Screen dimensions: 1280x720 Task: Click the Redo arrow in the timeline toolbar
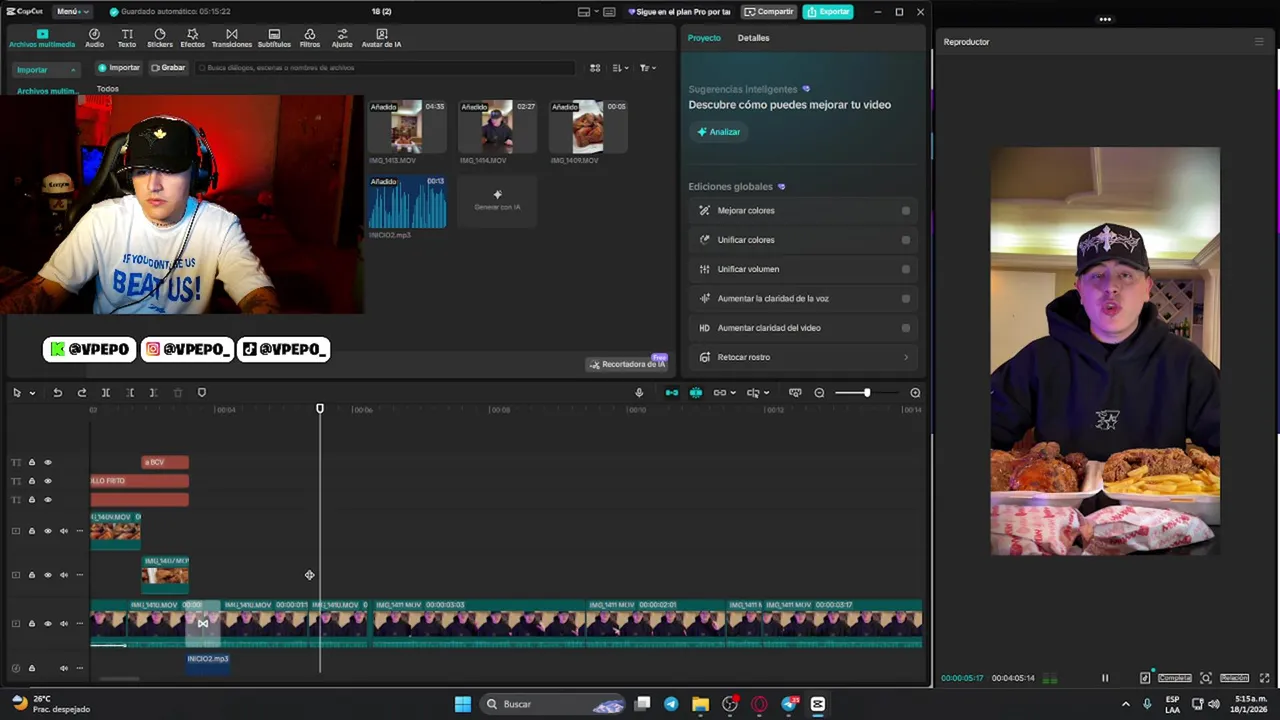click(x=82, y=393)
